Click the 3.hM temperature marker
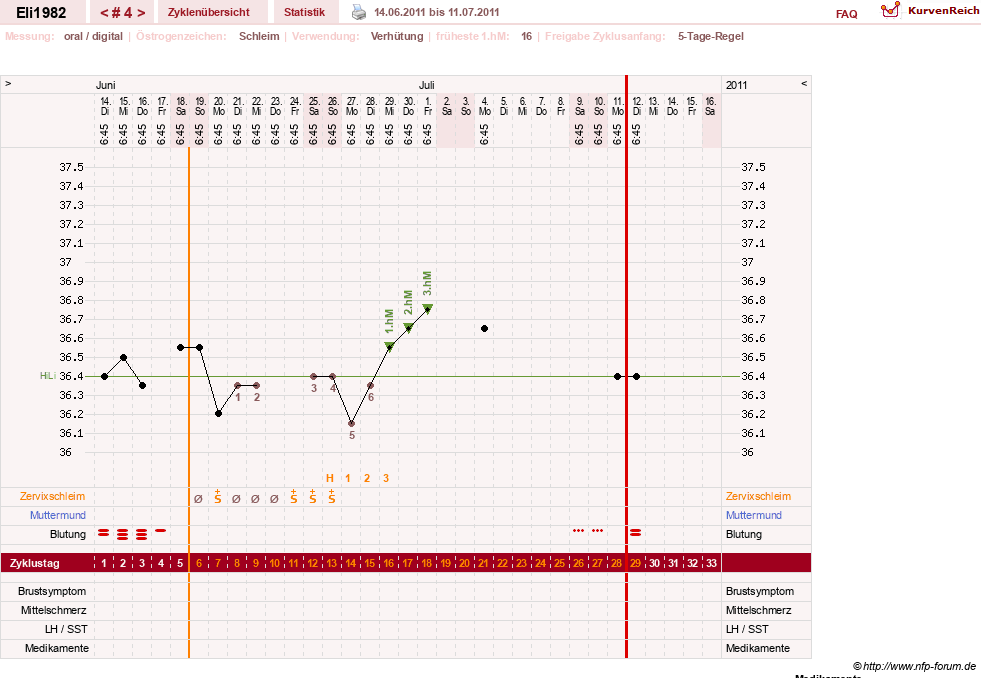 (x=427, y=308)
